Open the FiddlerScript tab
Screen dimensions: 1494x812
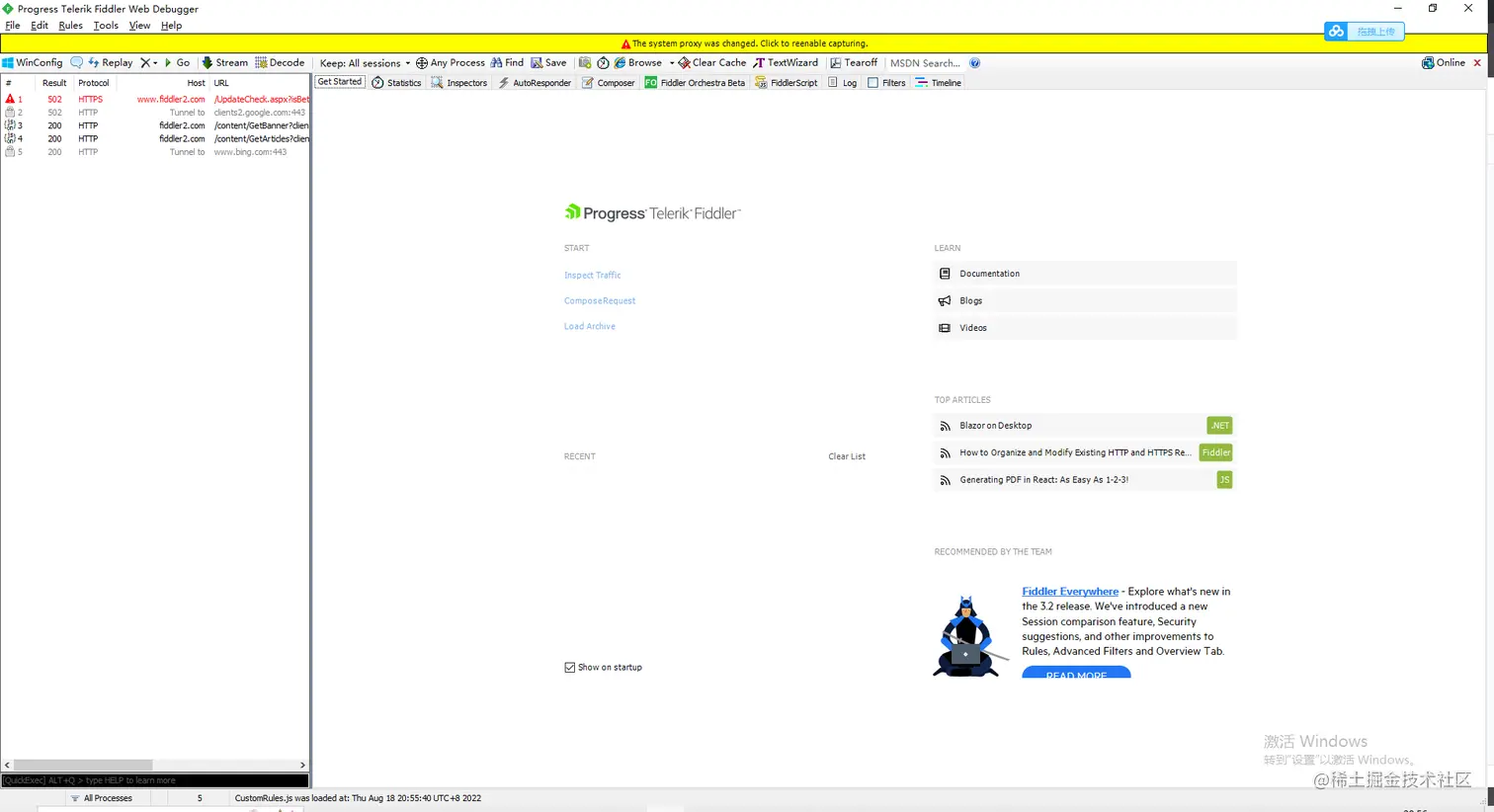(786, 83)
